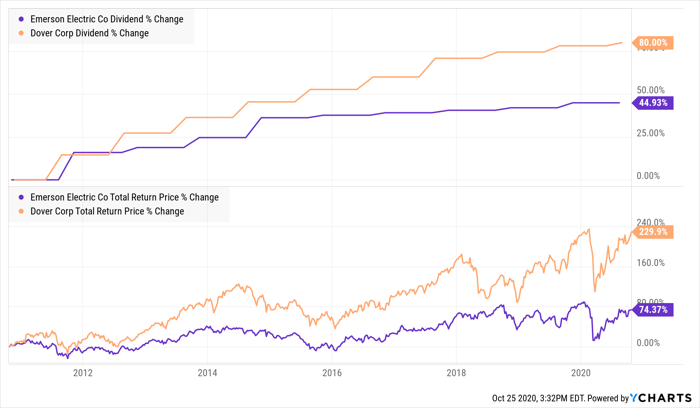This screenshot has height=408, width=700.
Task: Click purple dot beside Emerson Dividend % Change
Action: click(22, 19)
